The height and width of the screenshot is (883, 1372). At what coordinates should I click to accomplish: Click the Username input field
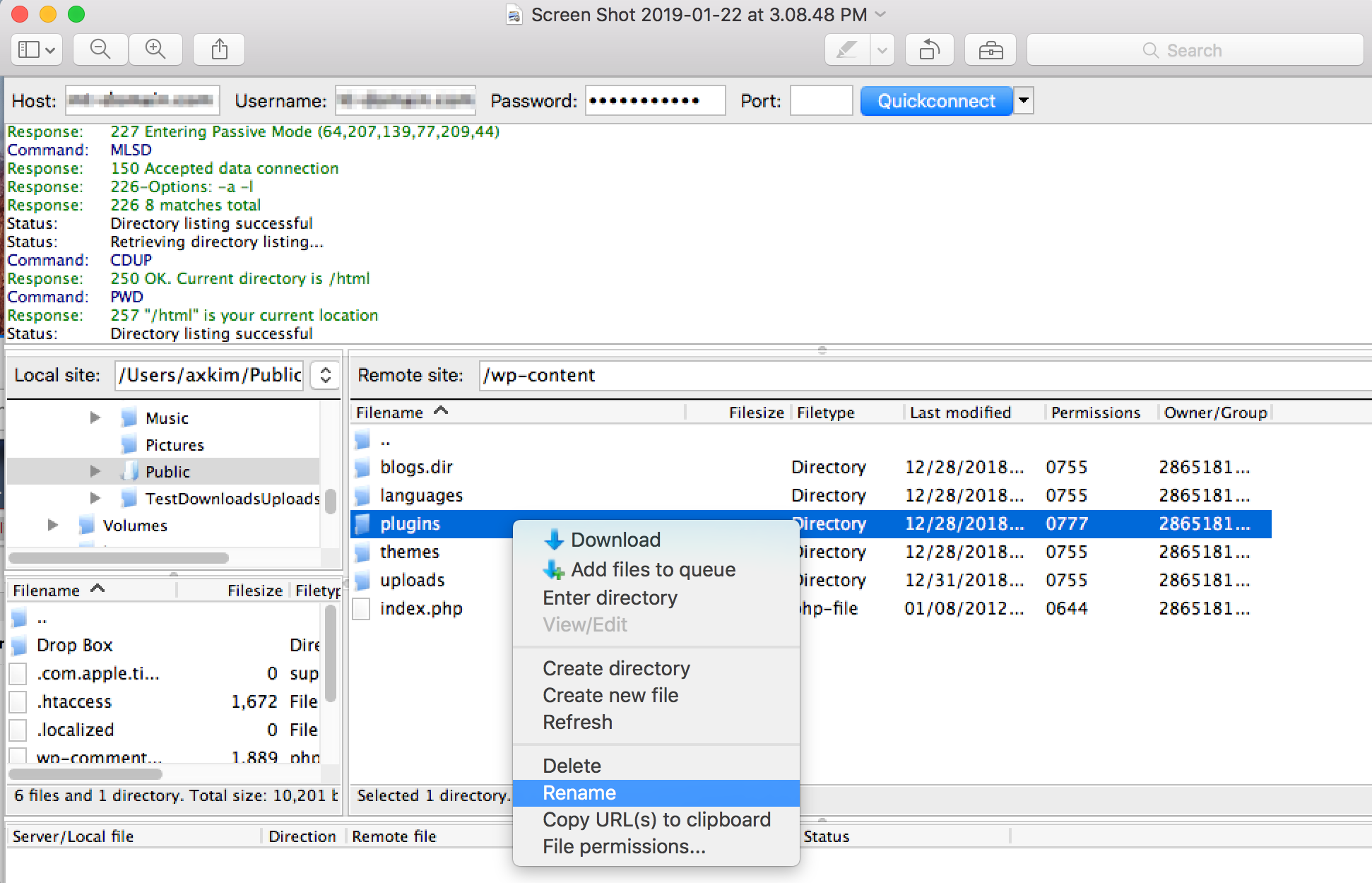(406, 100)
